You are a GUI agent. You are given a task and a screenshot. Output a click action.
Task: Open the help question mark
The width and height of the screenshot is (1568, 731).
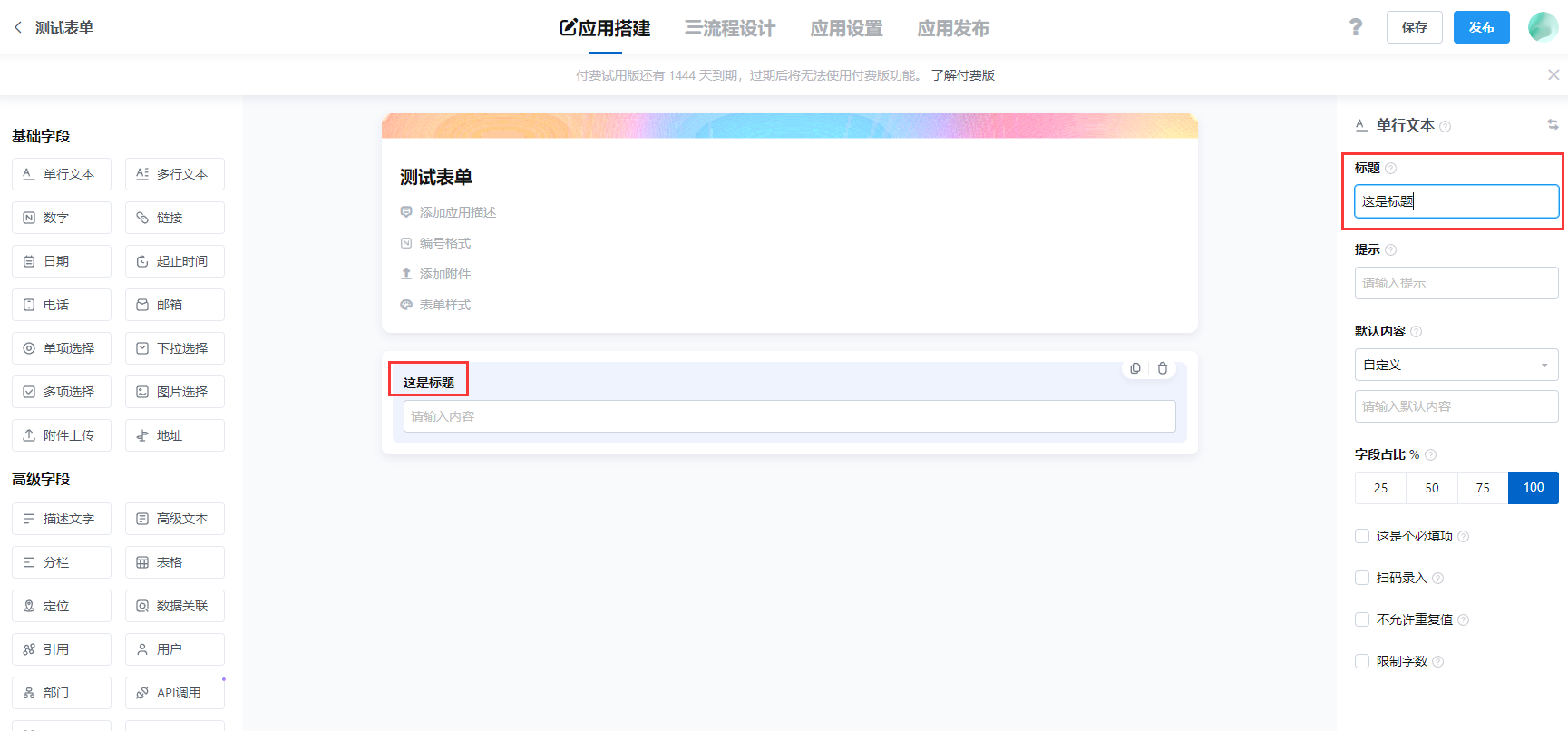(1356, 27)
